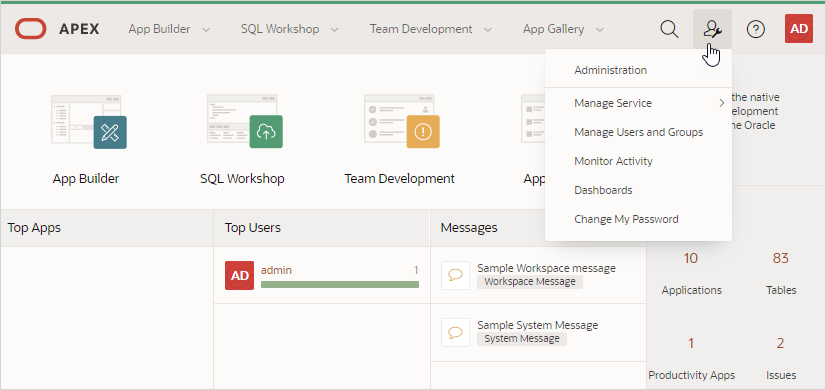Click the Oracle APEX logo icon
This screenshot has width=826, height=390.
30,29
